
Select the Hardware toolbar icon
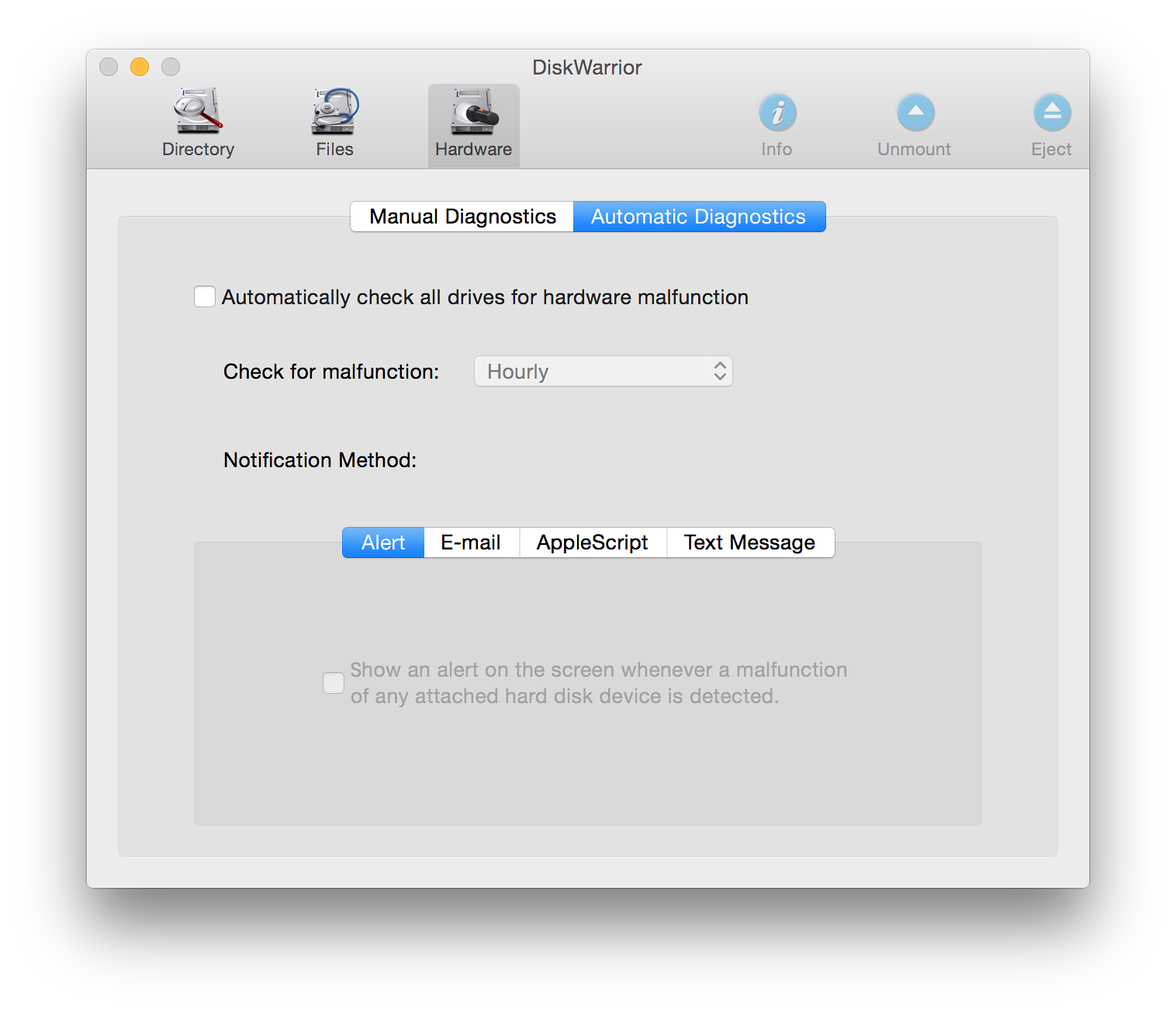473,124
